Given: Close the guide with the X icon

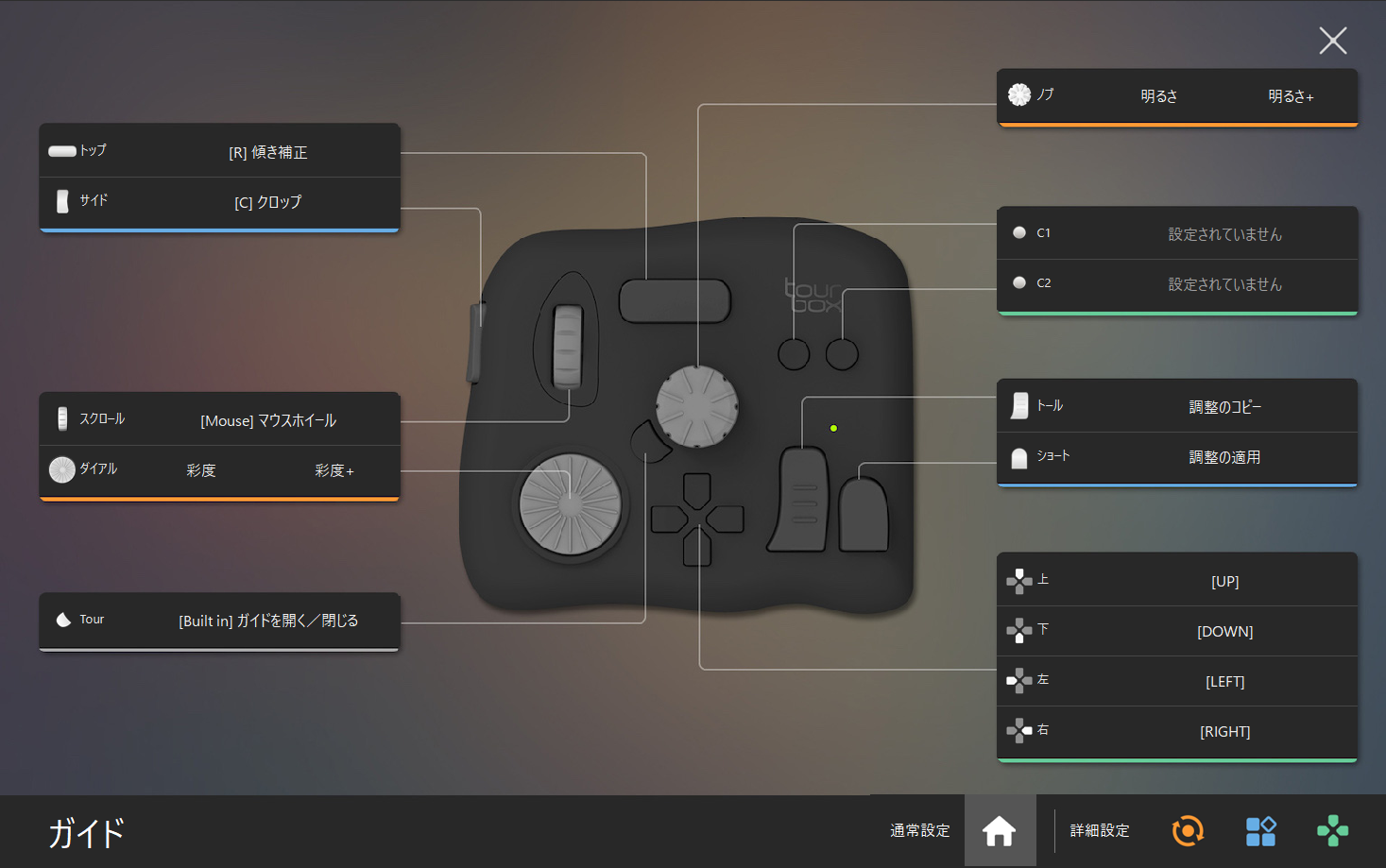Looking at the screenshot, I should pos(1332,41).
